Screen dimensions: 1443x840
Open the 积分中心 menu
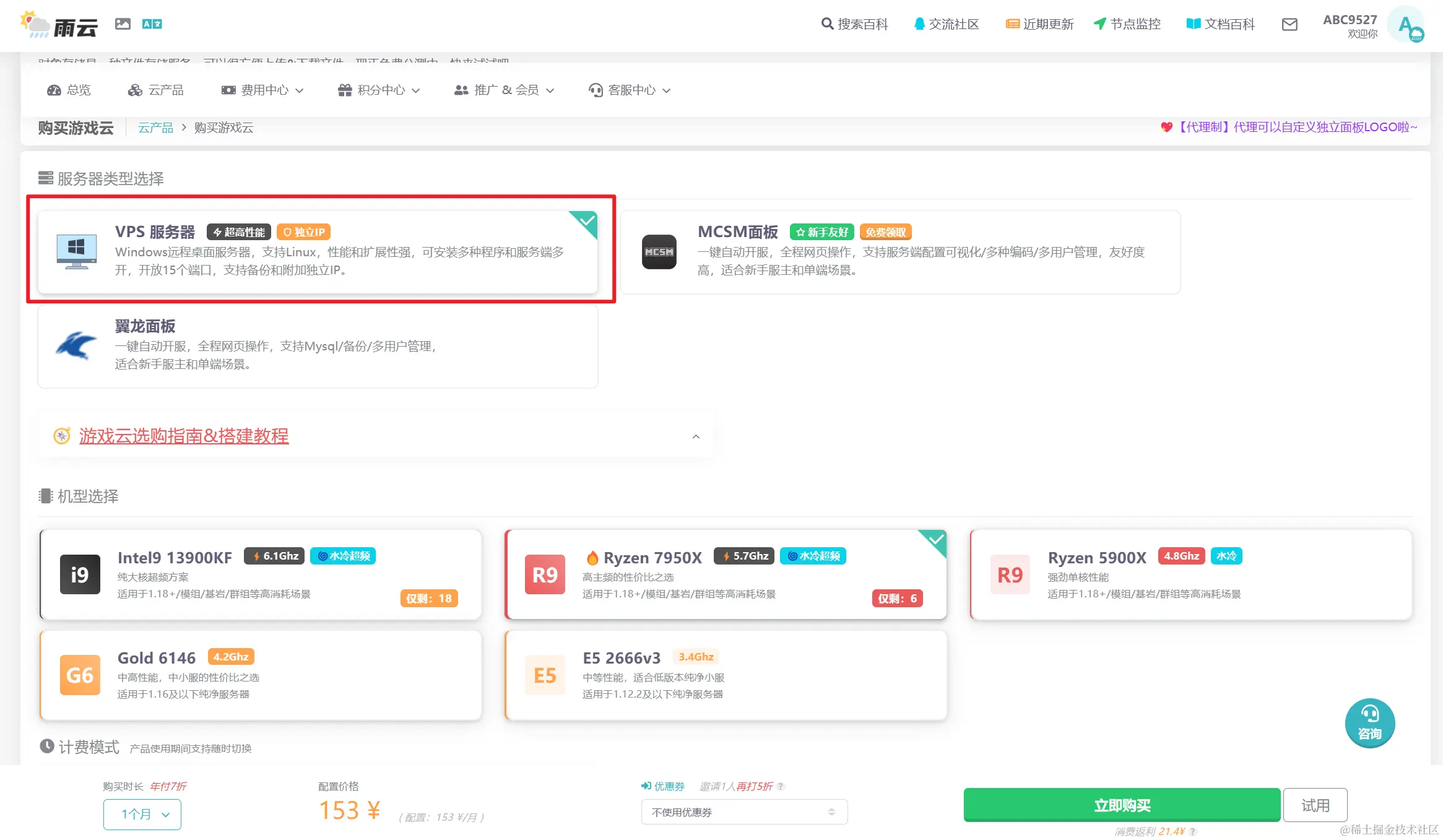click(379, 90)
